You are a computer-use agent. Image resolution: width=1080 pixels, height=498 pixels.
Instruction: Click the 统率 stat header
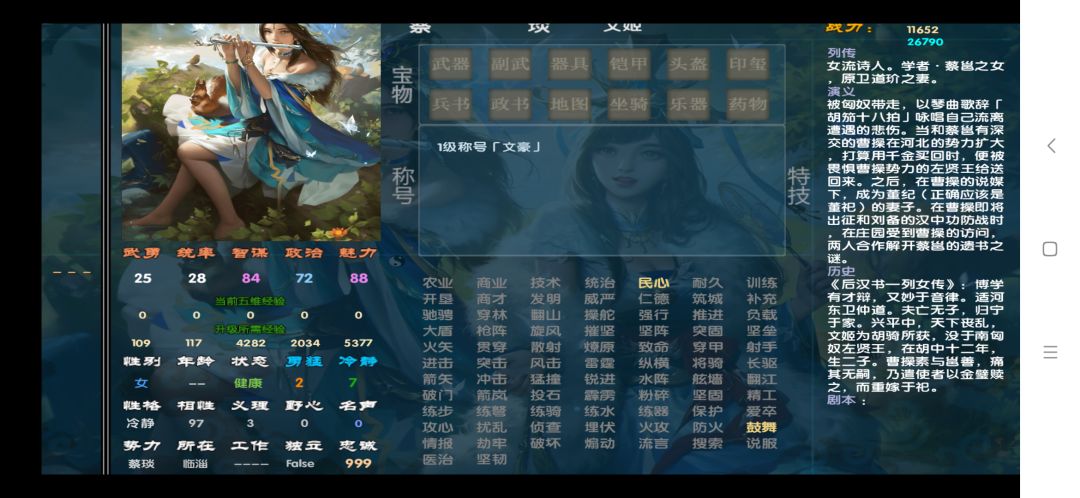pos(196,253)
